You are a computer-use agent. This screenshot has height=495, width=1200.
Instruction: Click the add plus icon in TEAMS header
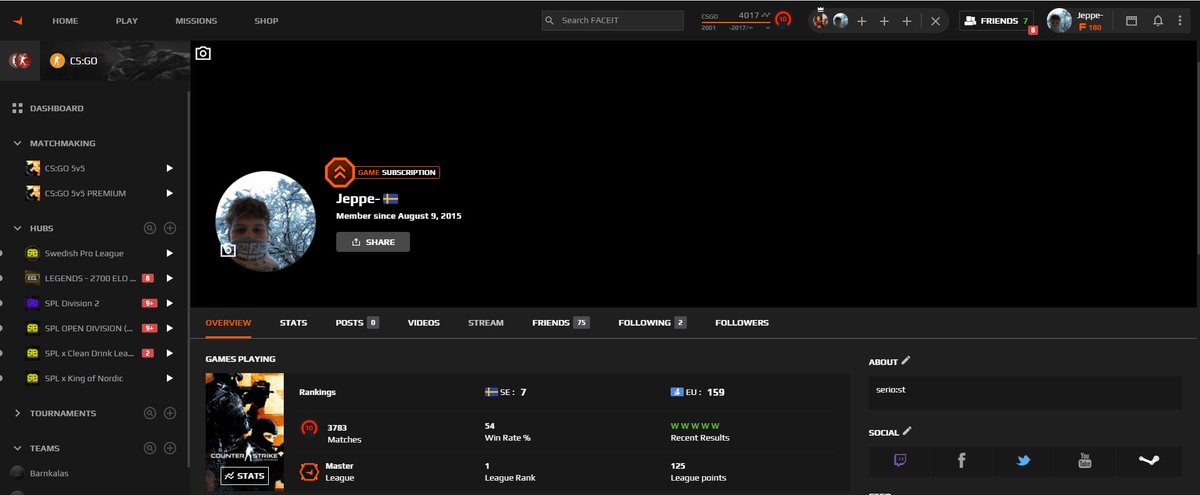click(170, 448)
